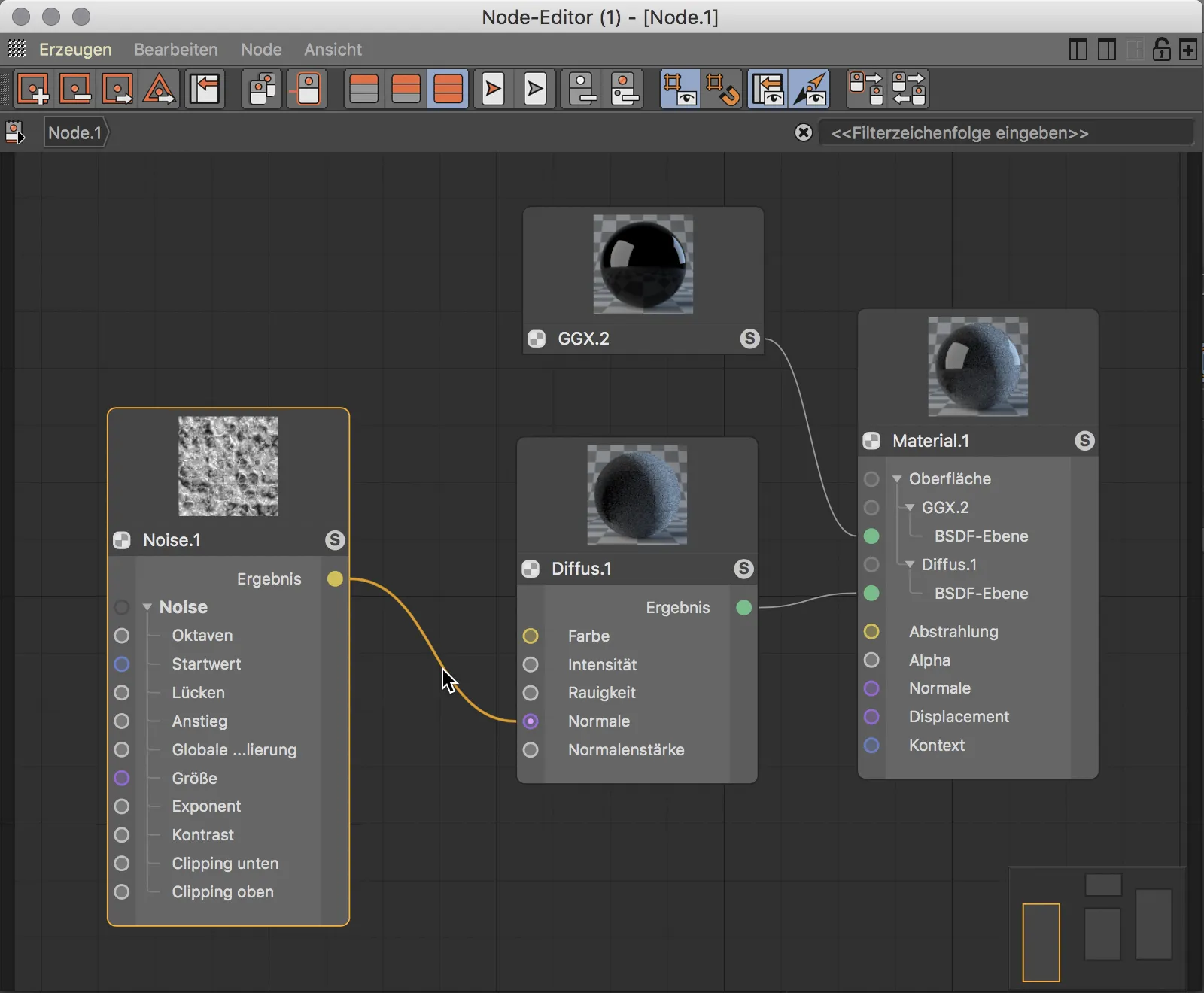Open the Erzeugen menu
The image size is (1204, 993).
(x=74, y=50)
